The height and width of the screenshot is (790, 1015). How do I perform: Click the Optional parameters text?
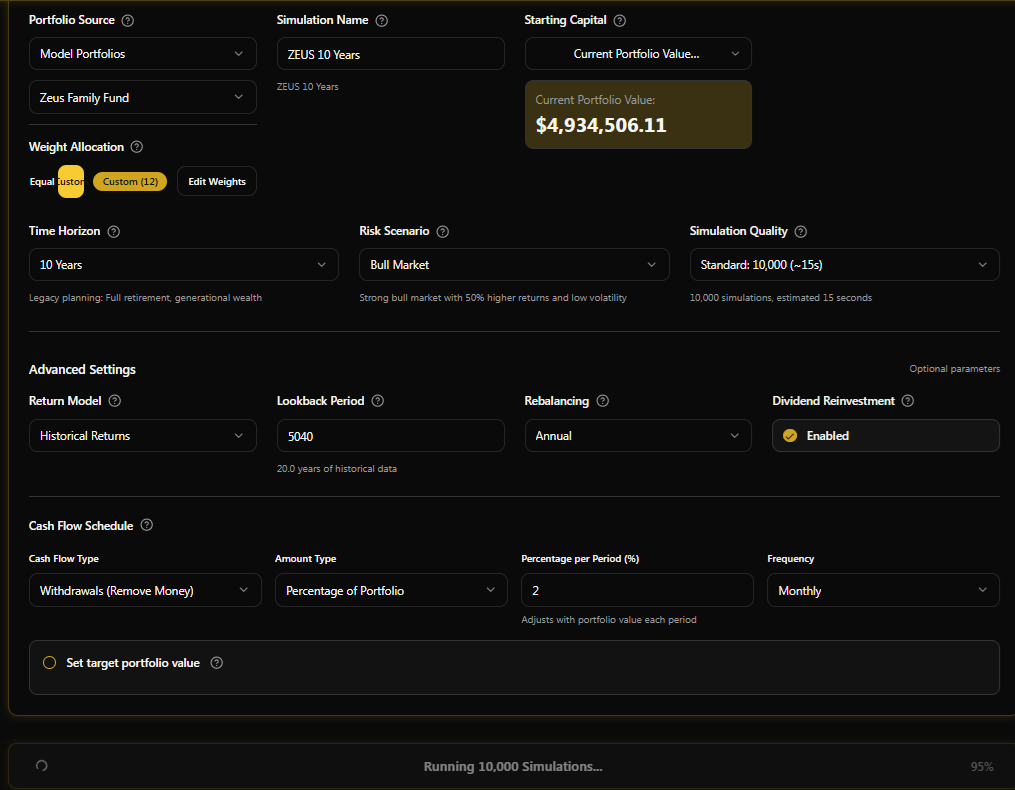coord(954,368)
